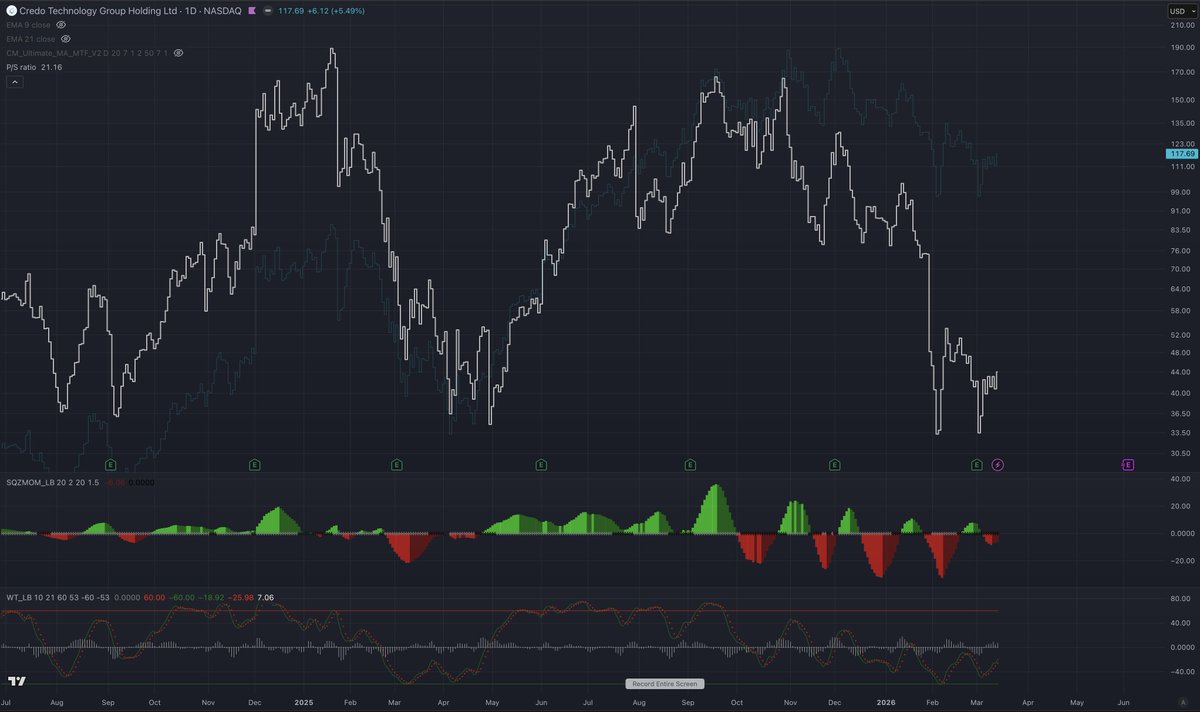Open the upcoming purple earnings marker near June
Screen dimensions: 1200x712
click(1128, 465)
